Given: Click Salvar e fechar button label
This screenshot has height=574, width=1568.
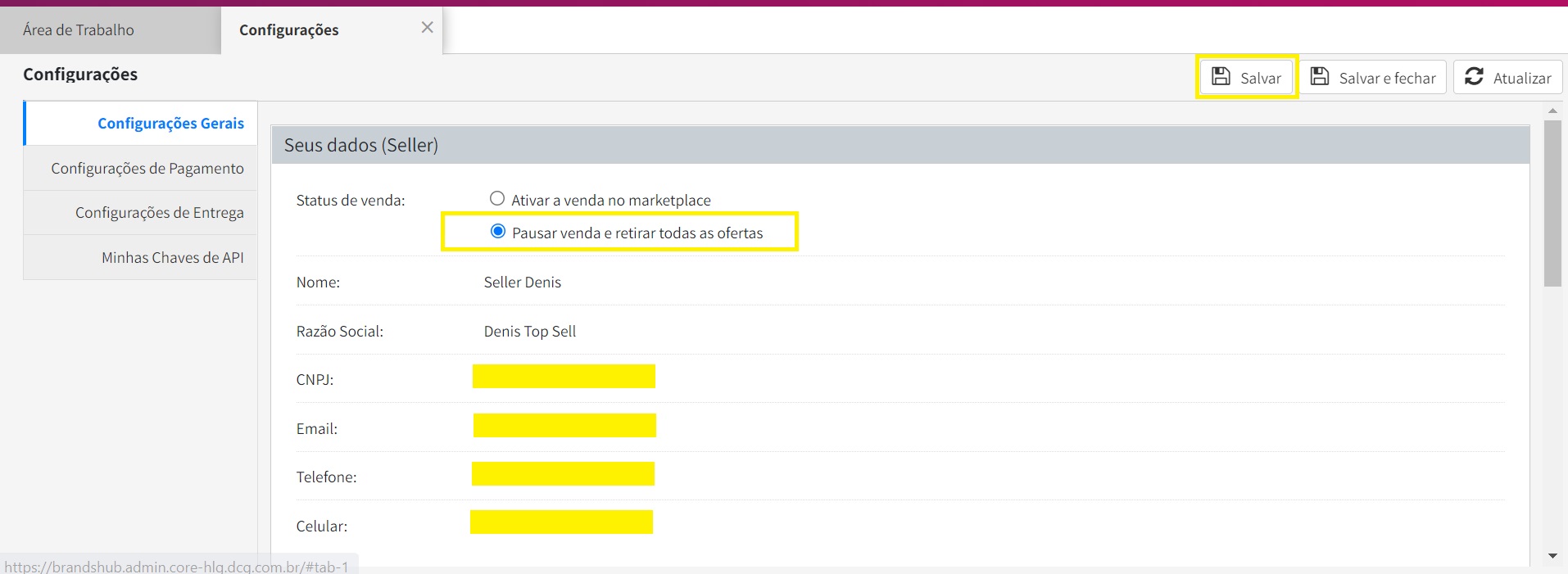Looking at the screenshot, I should (1387, 78).
